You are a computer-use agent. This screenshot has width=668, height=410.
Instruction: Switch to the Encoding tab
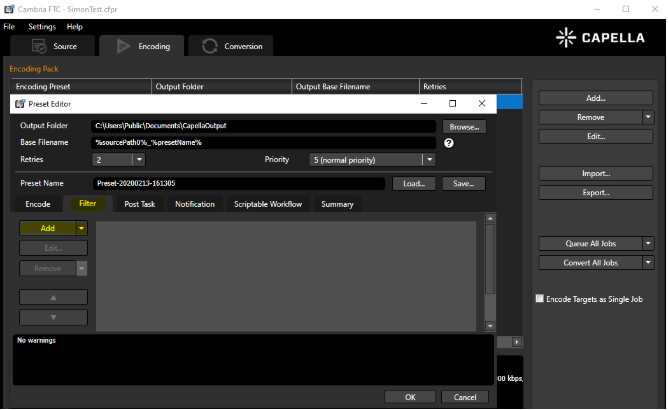point(142,46)
